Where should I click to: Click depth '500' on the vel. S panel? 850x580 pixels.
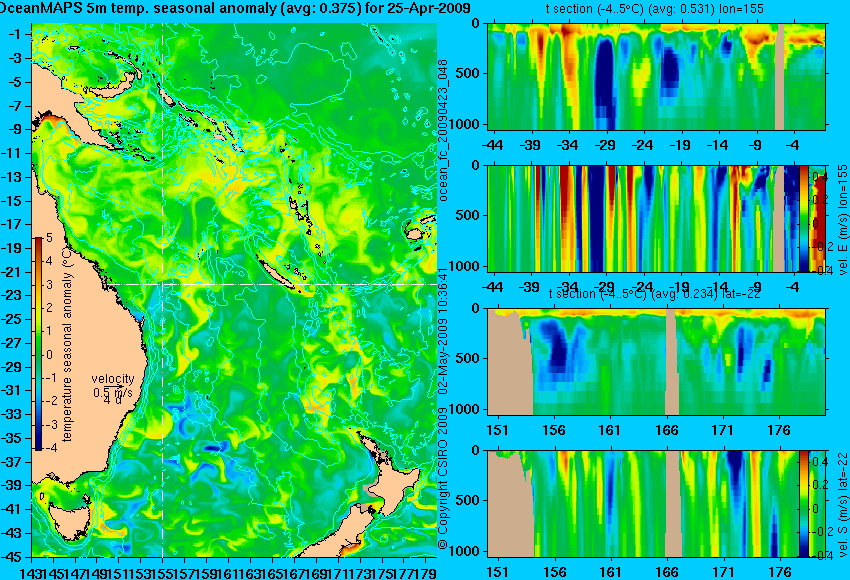point(470,500)
